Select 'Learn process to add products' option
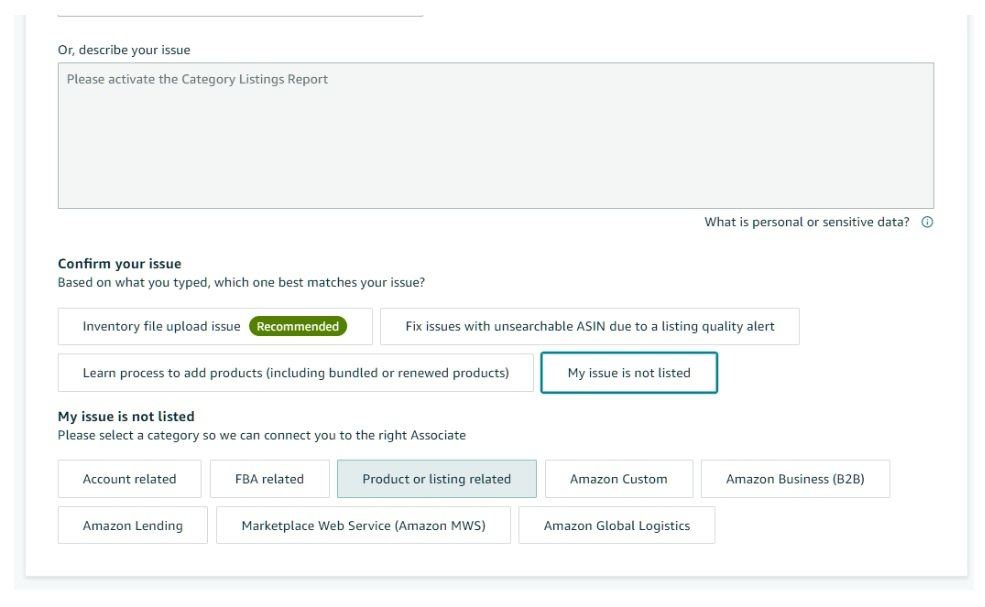Viewport: 985px width, 607px height. click(295, 373)
